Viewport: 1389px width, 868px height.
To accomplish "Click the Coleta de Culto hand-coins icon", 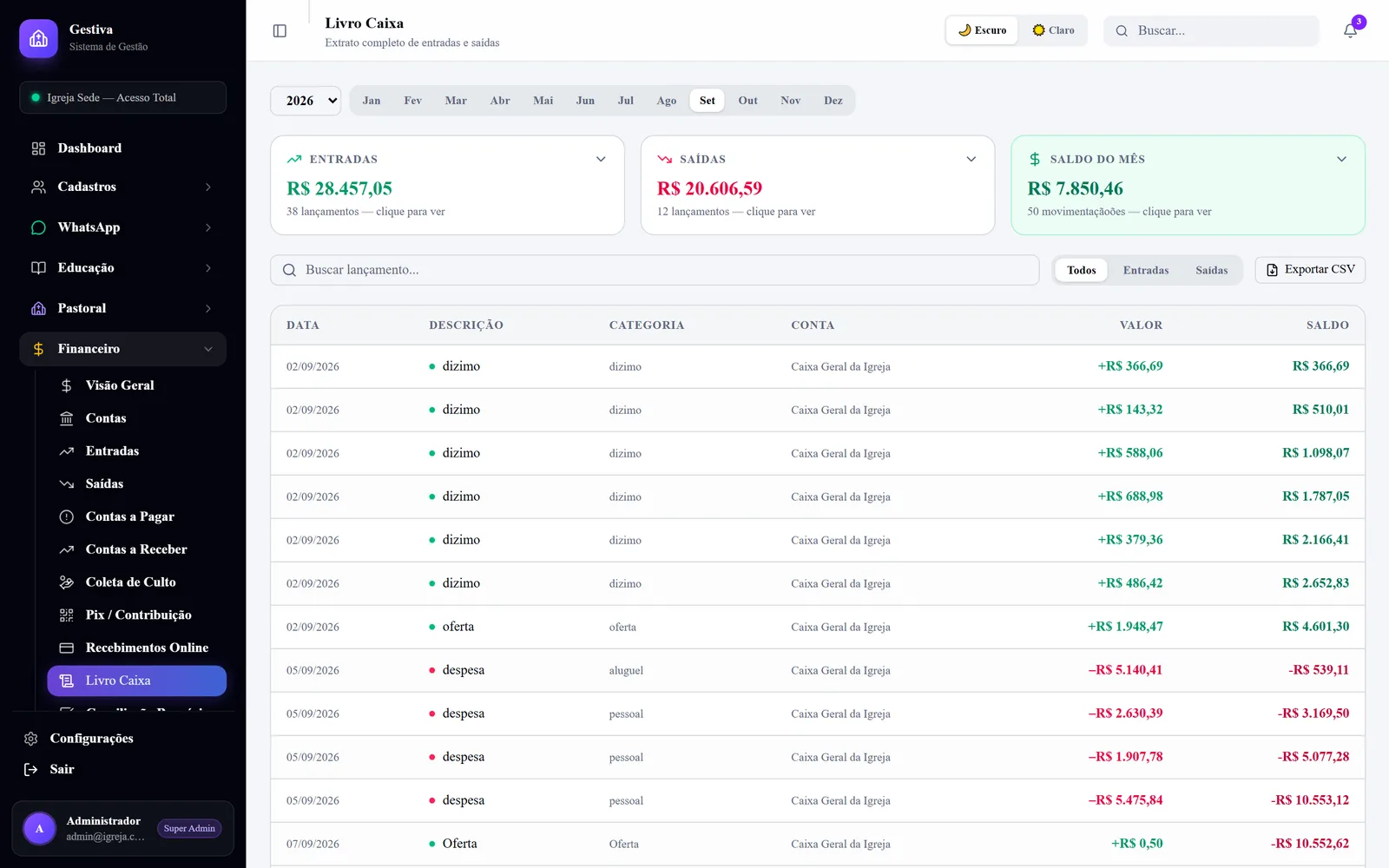I will click(66, 582).
